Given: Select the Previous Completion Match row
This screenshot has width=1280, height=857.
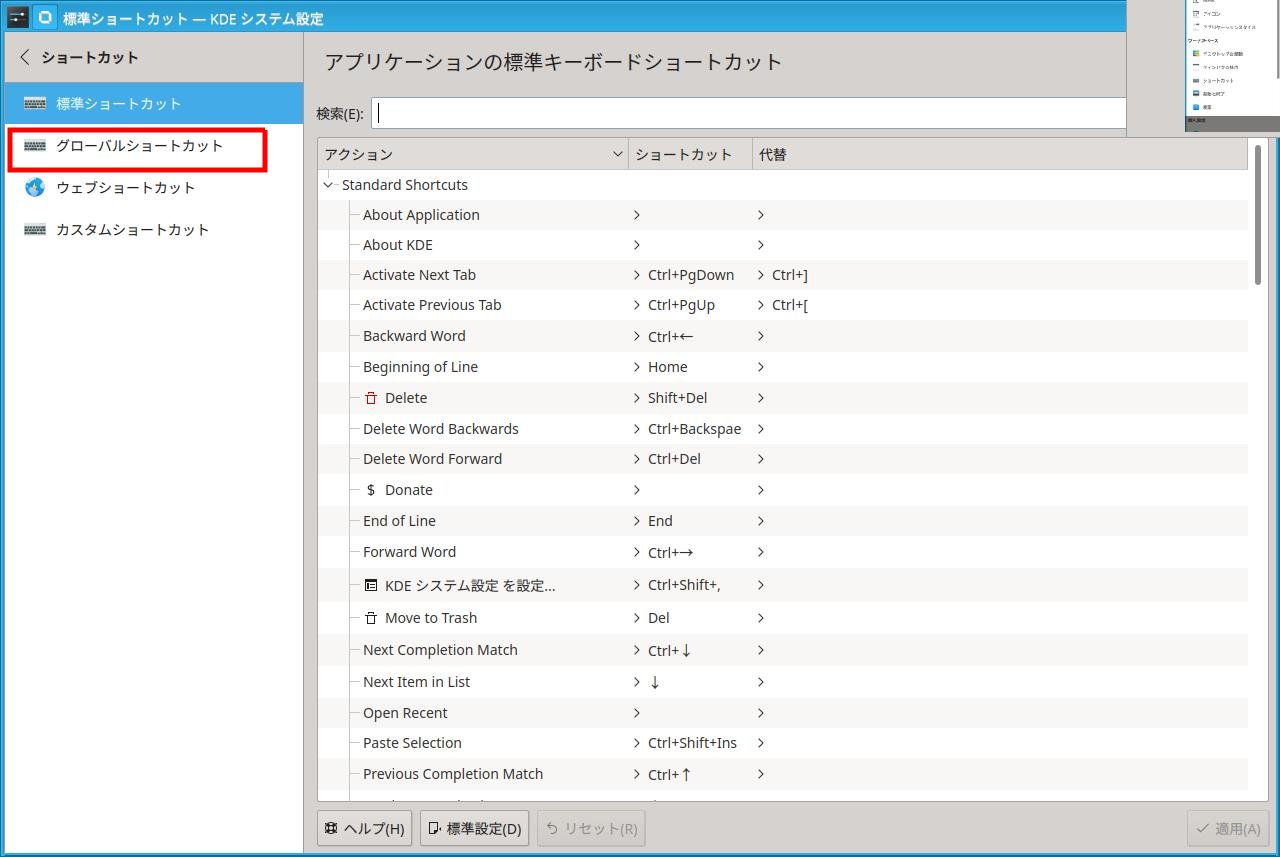Looking at the screenshot, I should 783,774.
